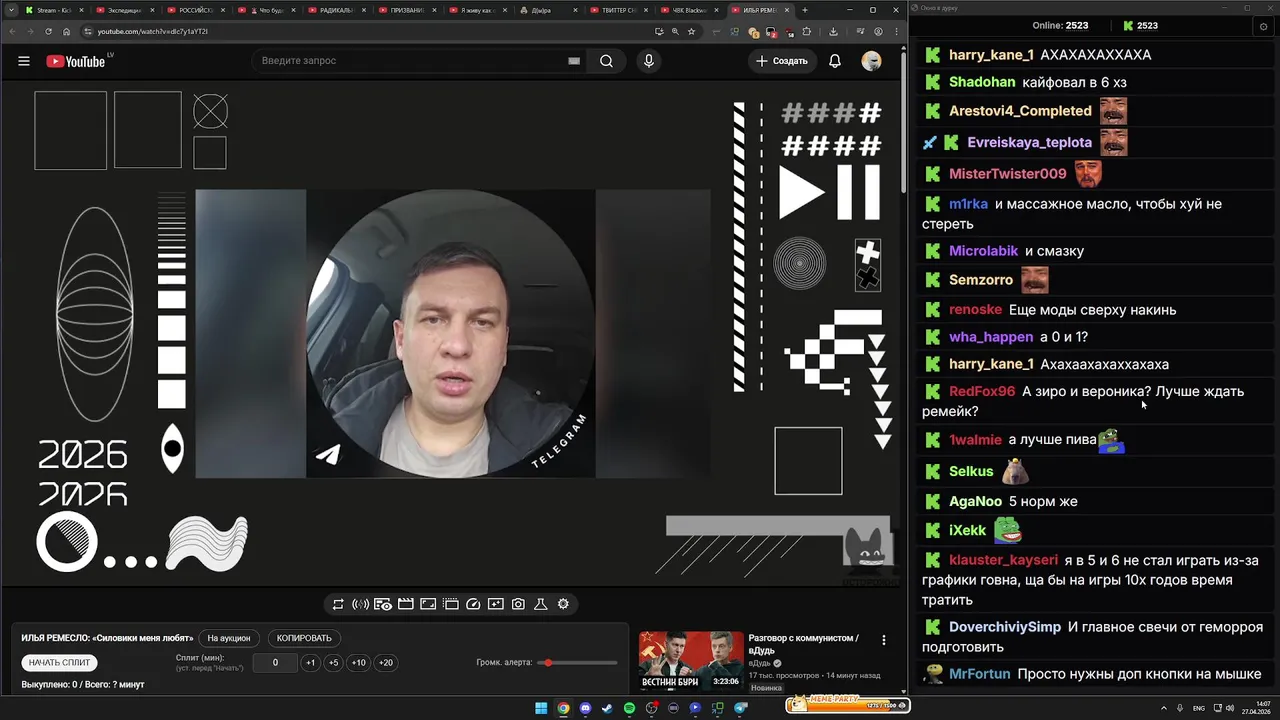1280x720 pixels.
Task: Click the Создать create button
Action: [781, 61]
